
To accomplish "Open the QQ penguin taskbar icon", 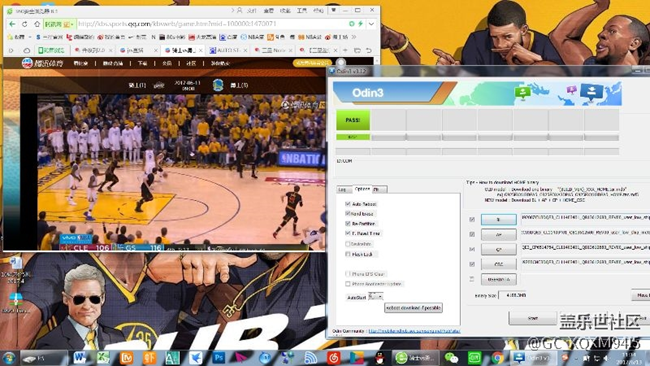I will [379, 357].
